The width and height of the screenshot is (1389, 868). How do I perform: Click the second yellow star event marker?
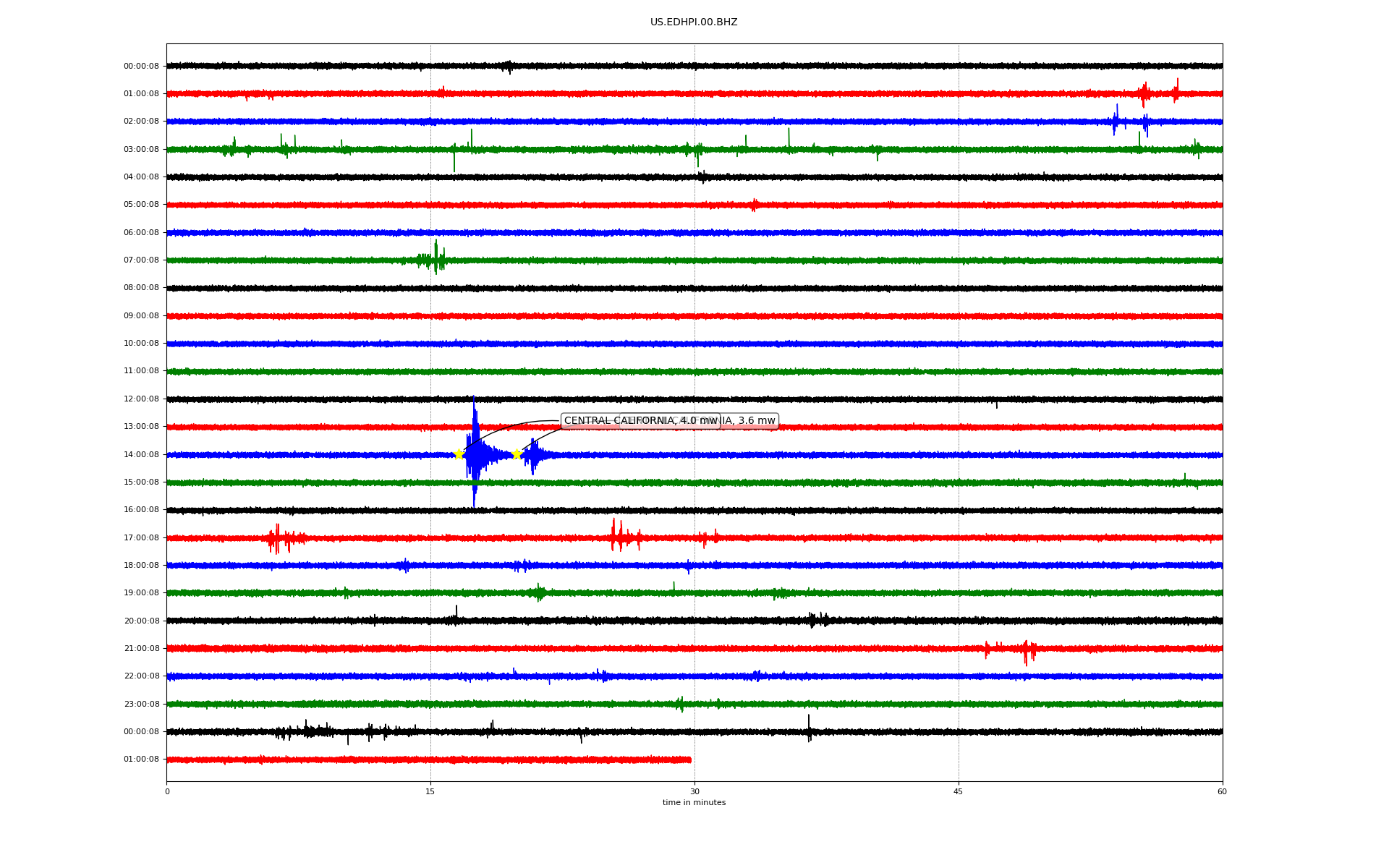point(517,454)
